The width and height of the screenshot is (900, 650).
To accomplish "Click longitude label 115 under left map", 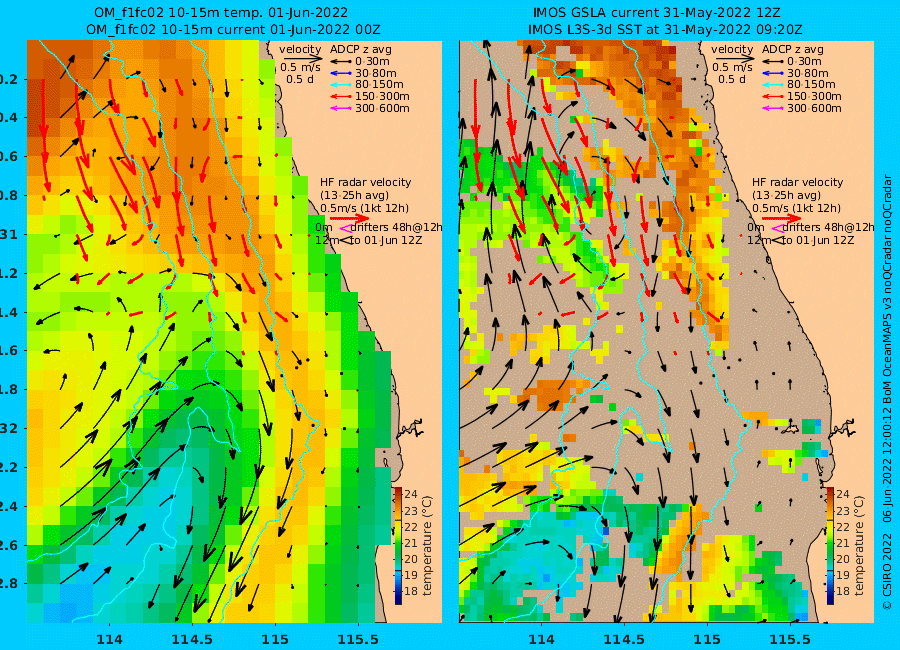I will click(275, 639).
